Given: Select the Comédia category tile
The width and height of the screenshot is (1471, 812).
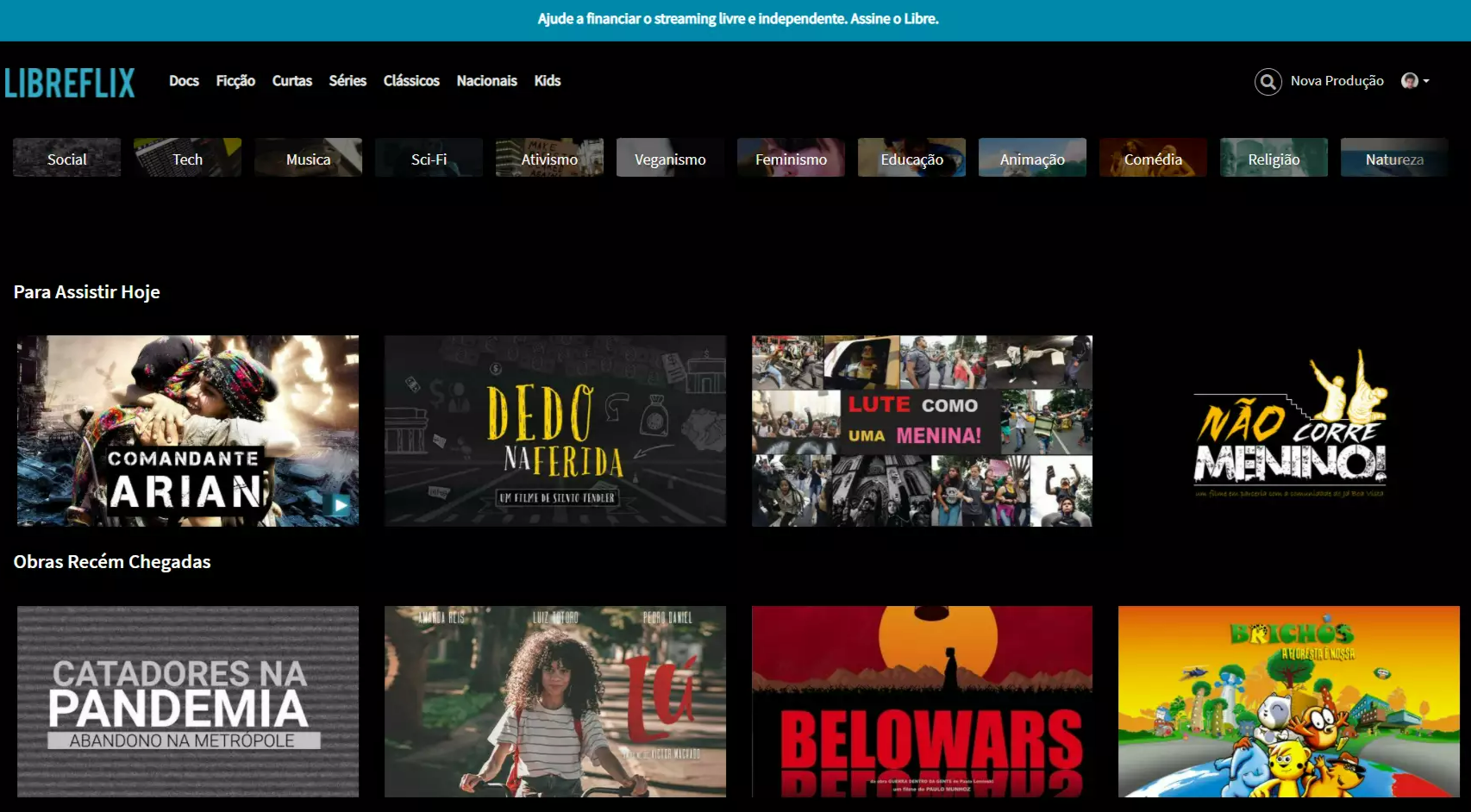Looking at the screenshot, I should [1154, 158].
